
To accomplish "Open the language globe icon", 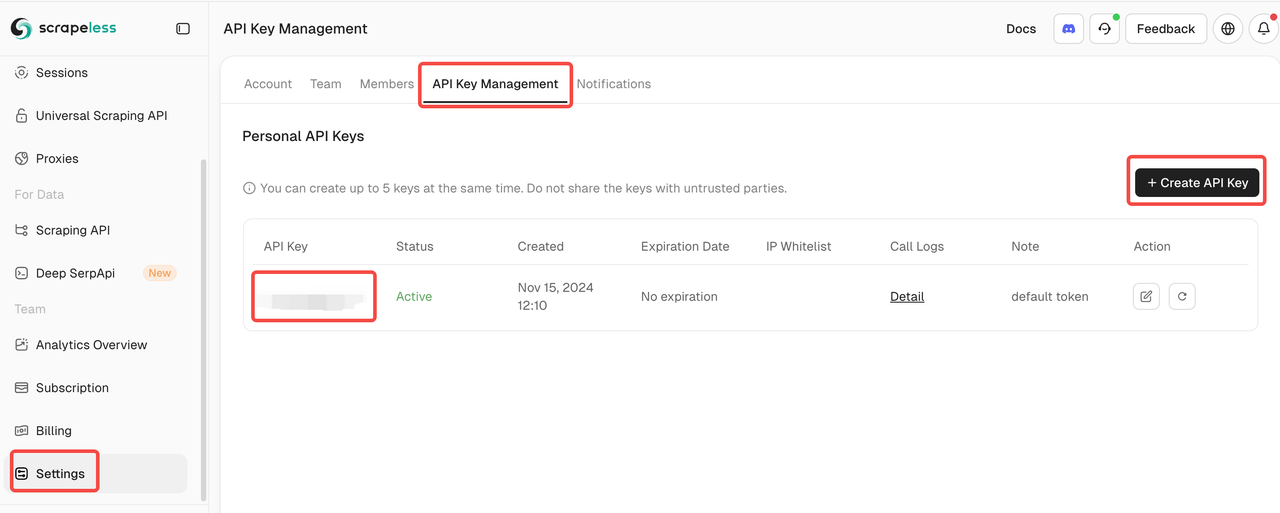I will pos(1228,29).
